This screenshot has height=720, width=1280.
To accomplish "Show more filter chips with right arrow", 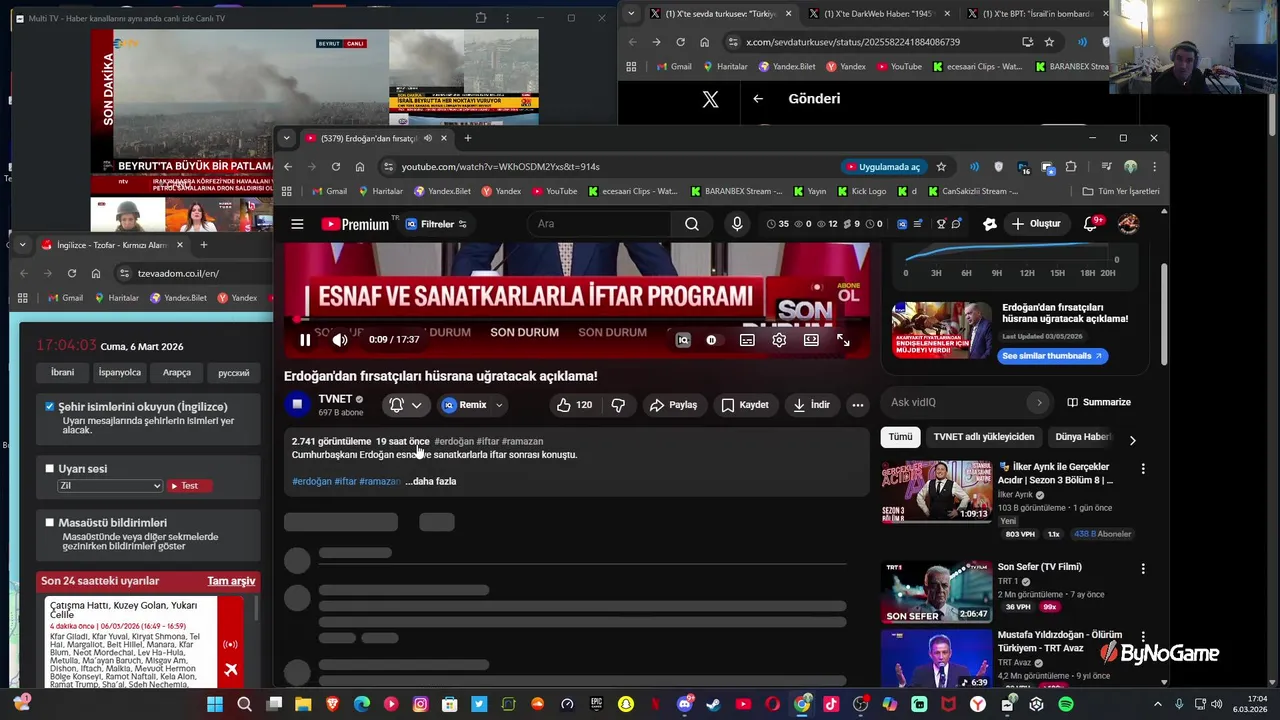I will pos(1132,440).
